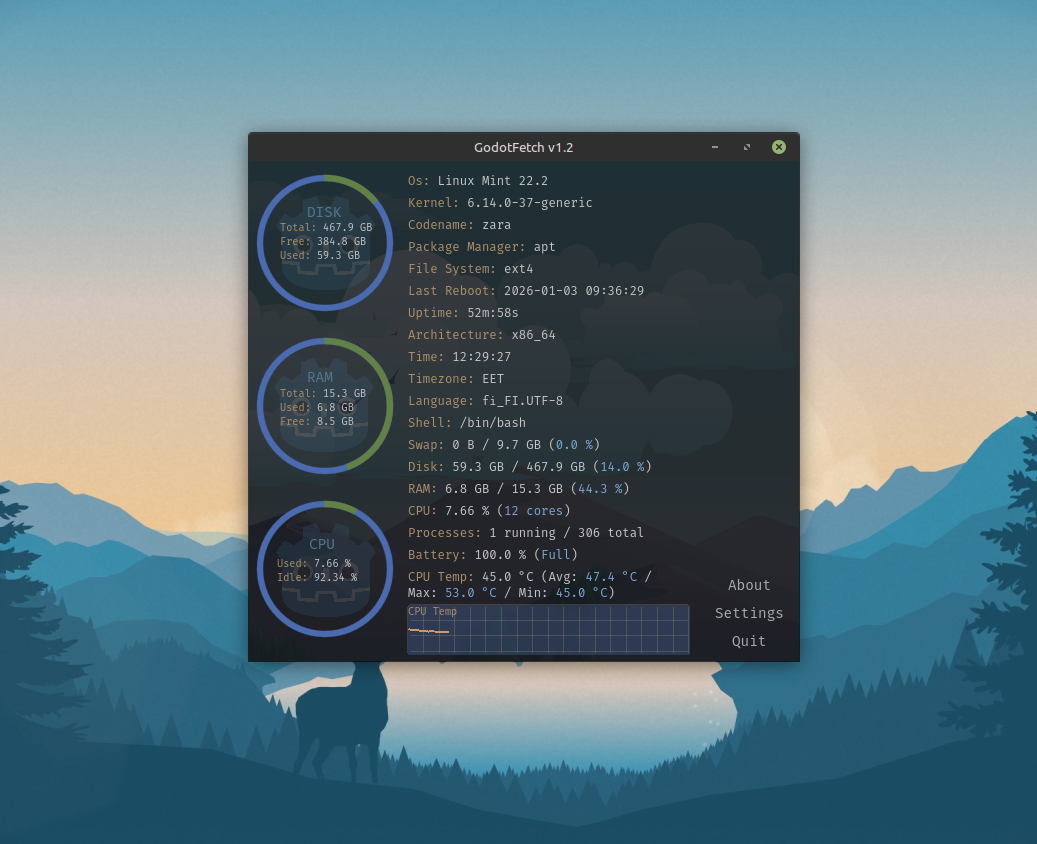Click Total: 15.3 GB in RAM gauge
This screenshot has height=844, width=1037.
323,393
